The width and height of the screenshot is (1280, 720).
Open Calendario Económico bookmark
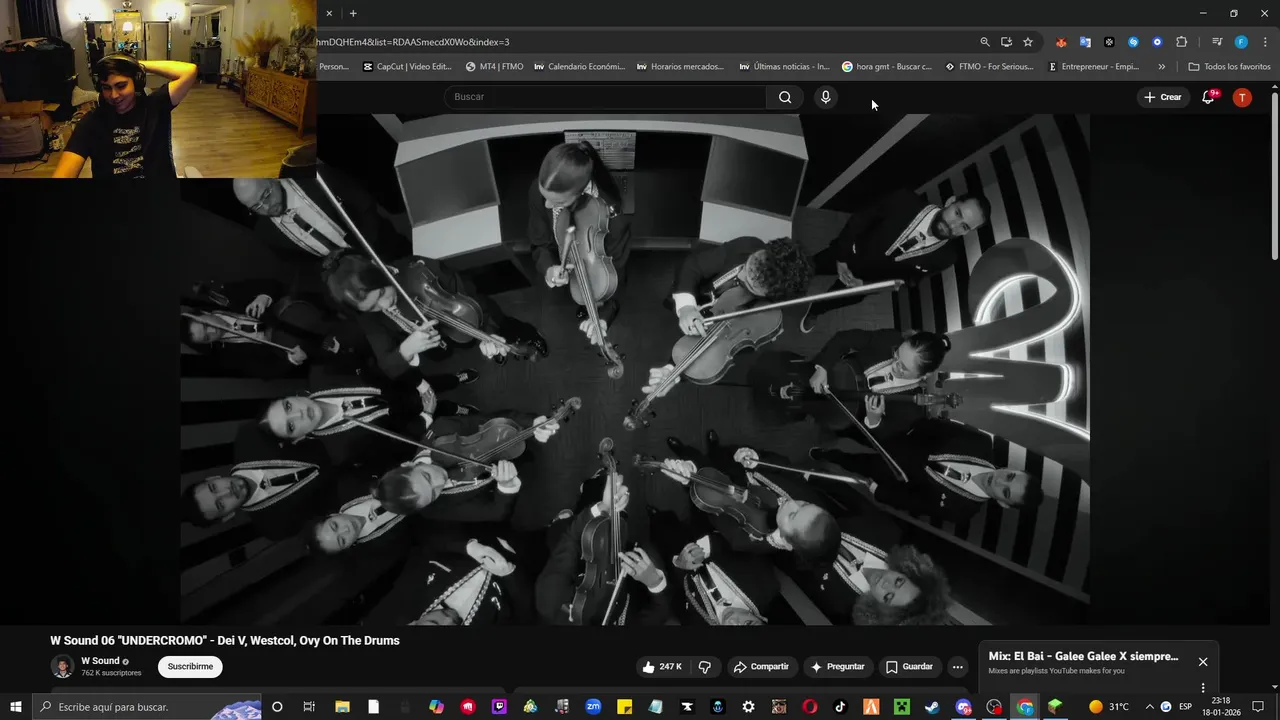(579, 67)
